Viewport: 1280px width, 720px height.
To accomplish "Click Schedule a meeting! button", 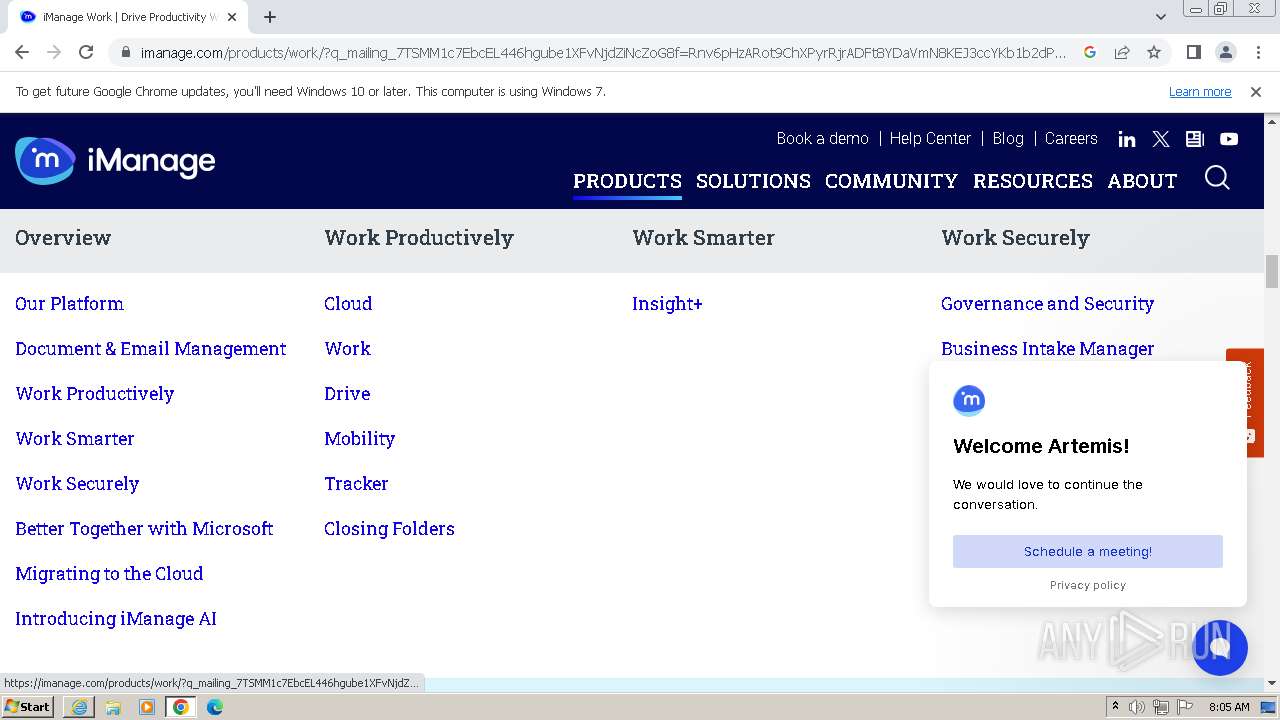I will [1088, 551].
